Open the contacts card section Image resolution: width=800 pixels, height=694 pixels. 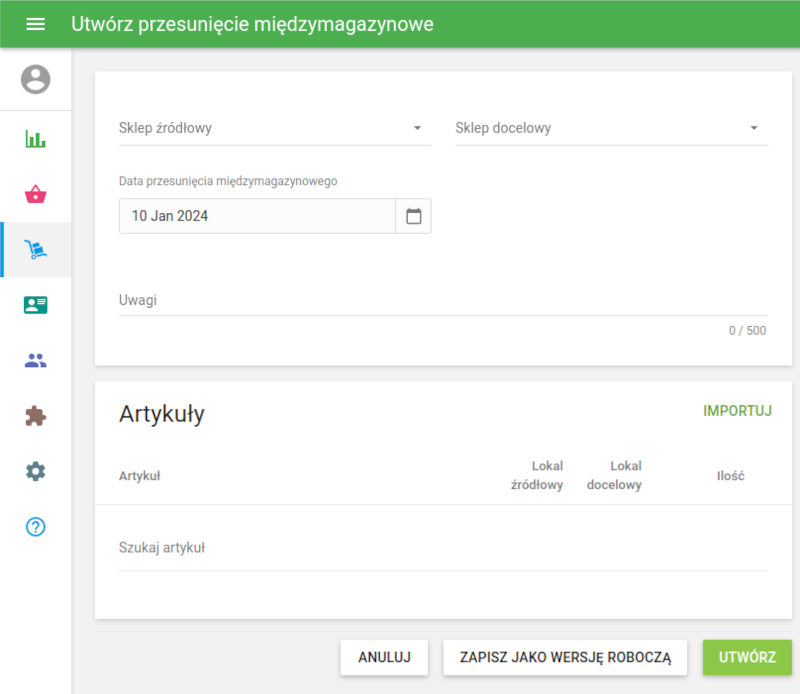(36, 305)
